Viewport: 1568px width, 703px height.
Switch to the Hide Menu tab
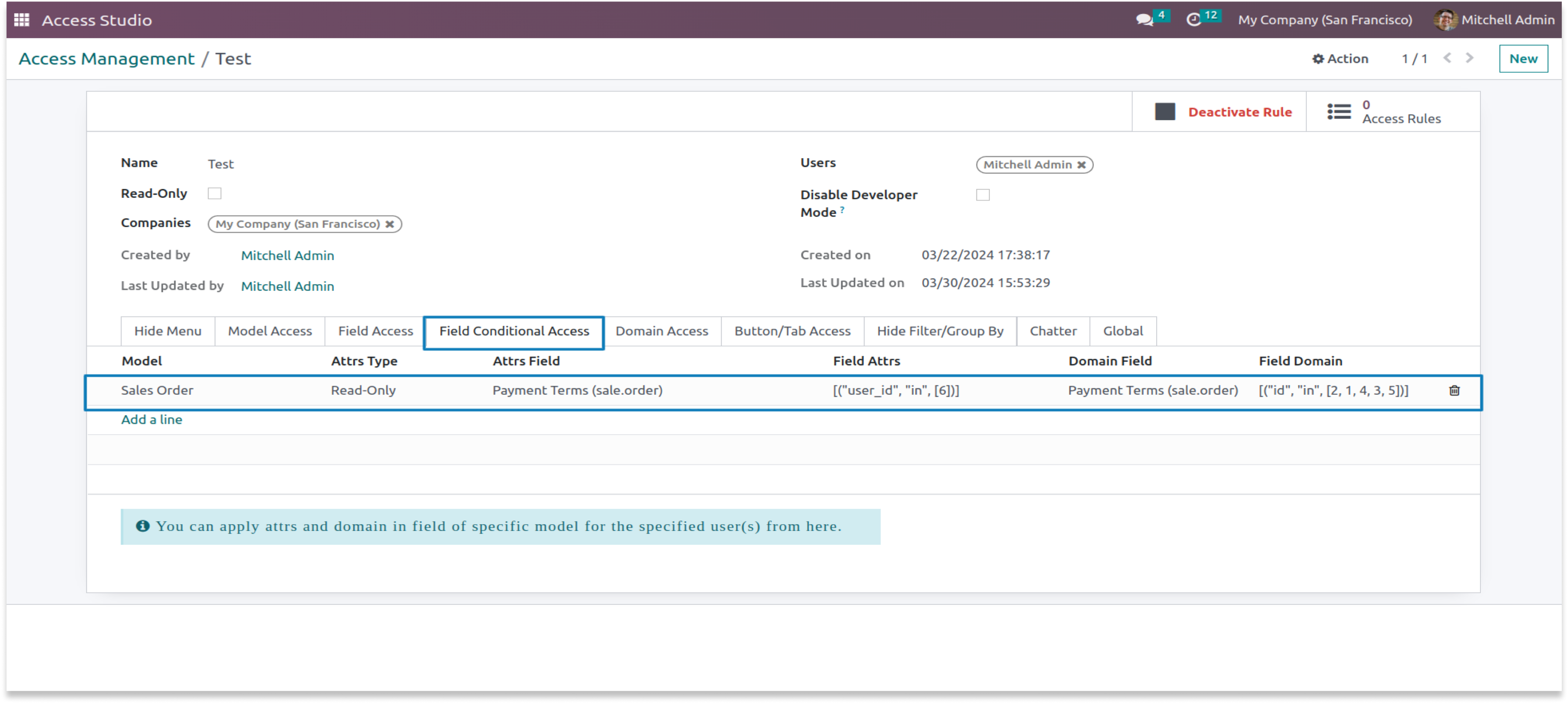168,331
